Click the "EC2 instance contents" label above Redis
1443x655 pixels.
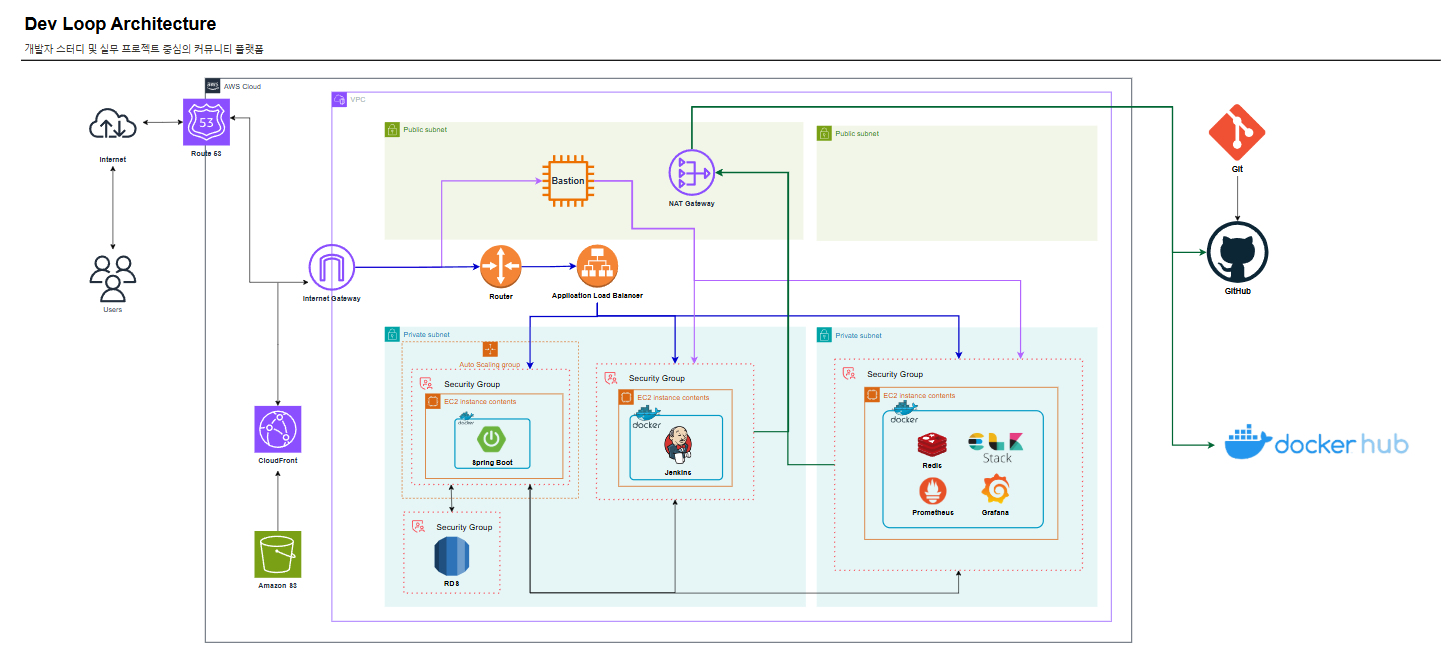pyautogui.click(x=919, y=396)
